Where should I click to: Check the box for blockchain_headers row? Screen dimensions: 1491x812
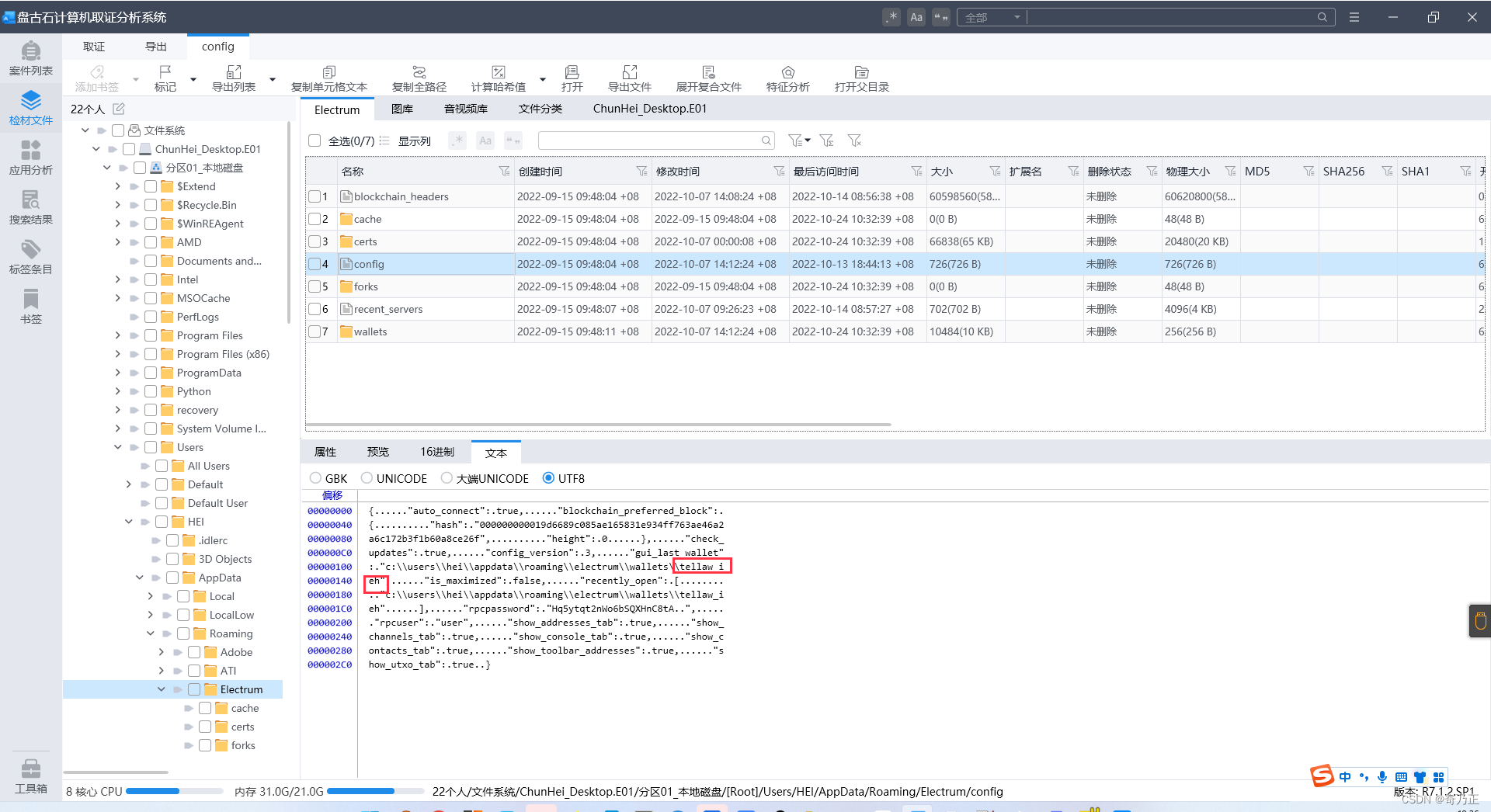point(315,196)
